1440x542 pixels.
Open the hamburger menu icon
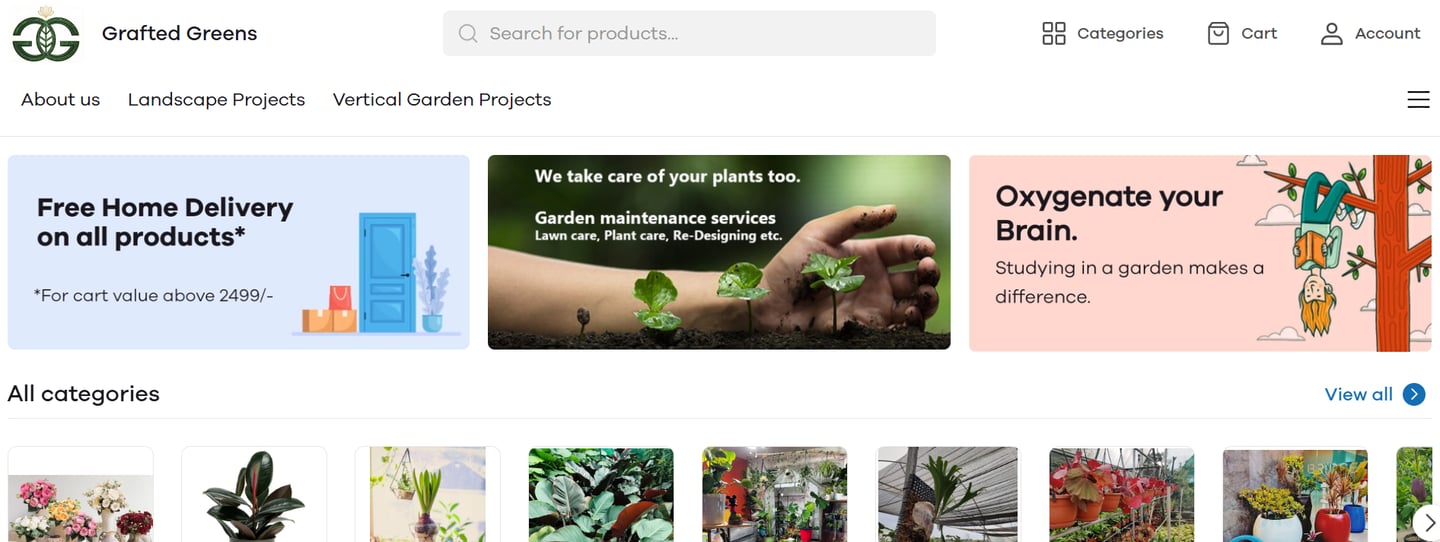pos(1418,99)
